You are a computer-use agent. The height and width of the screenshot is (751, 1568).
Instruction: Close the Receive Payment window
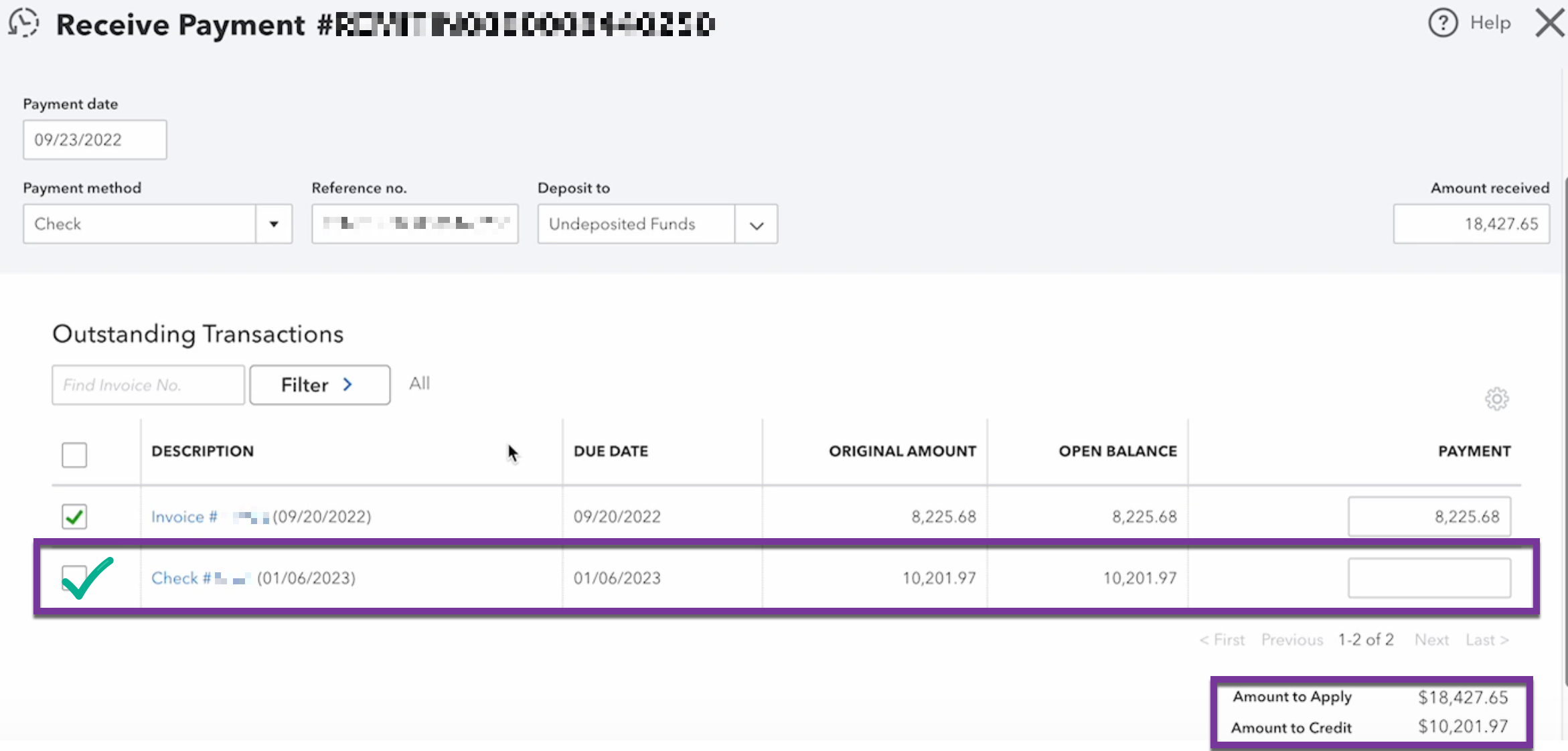click(1549, 23)
